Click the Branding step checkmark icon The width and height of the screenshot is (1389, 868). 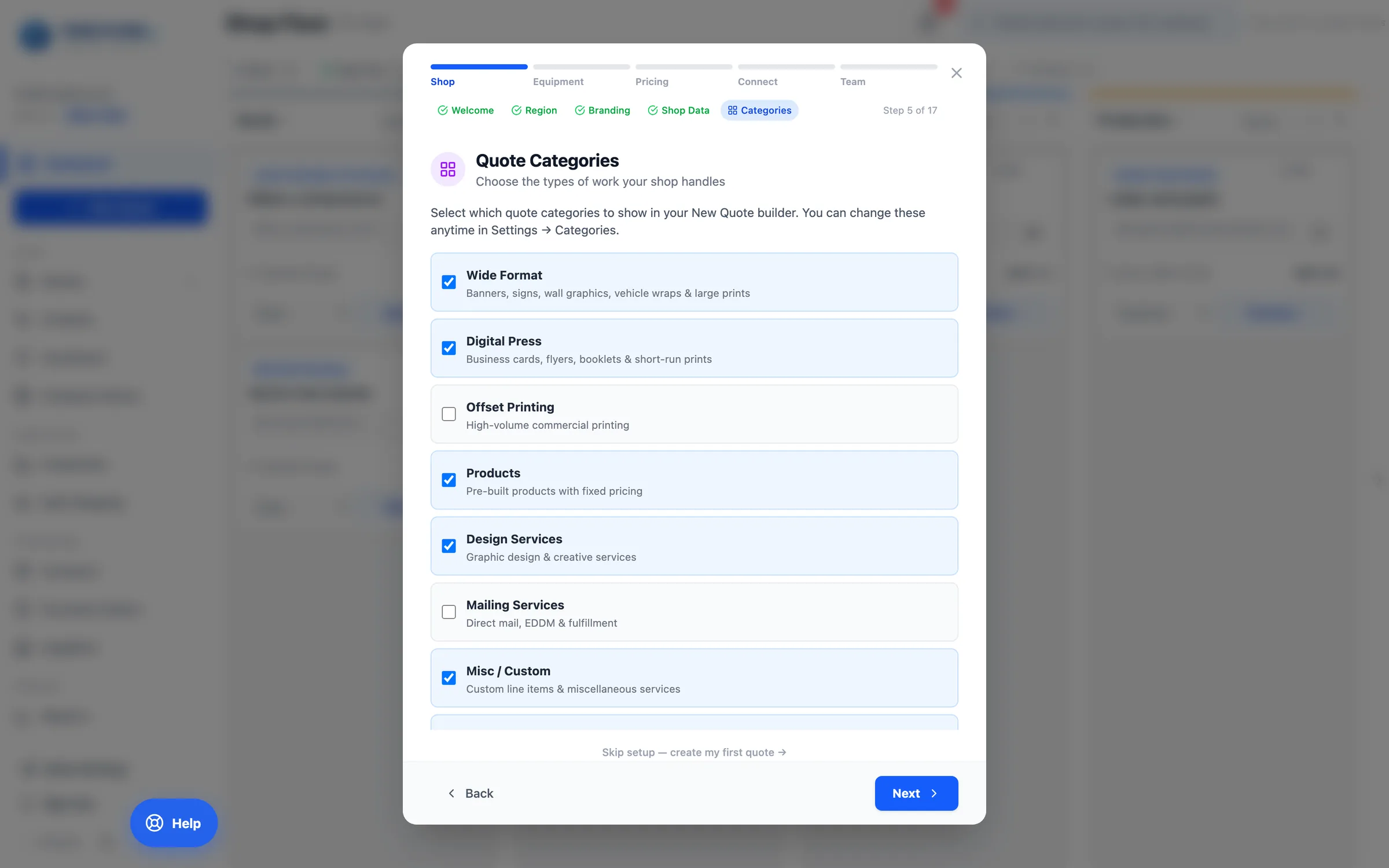580,111
